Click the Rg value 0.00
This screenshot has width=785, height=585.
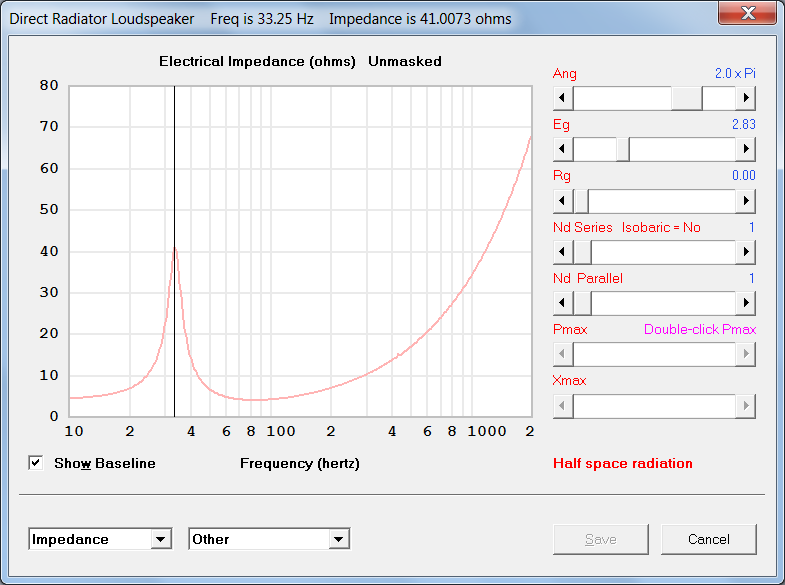pyautogui.click(x=743, y=176)
